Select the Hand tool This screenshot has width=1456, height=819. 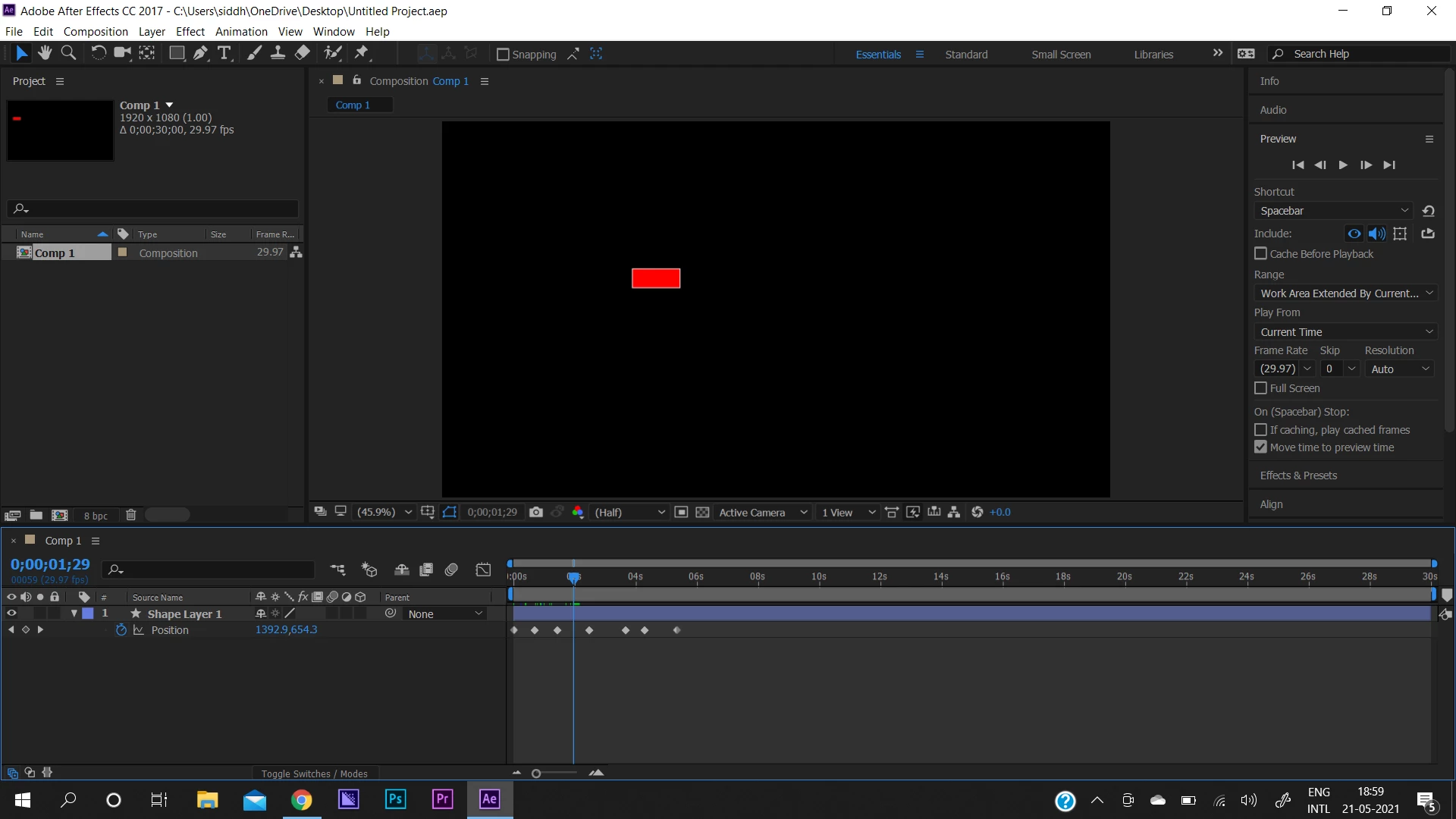[x=45, y=53]
